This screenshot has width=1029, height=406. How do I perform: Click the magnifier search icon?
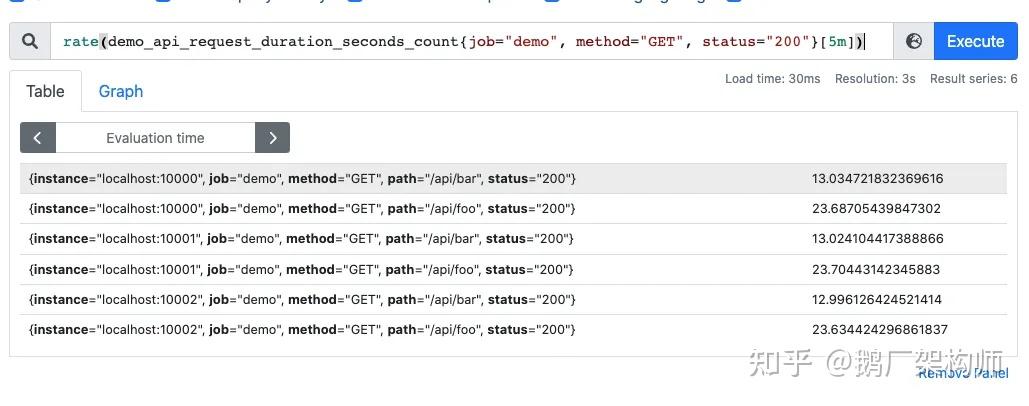click(30, 41)
